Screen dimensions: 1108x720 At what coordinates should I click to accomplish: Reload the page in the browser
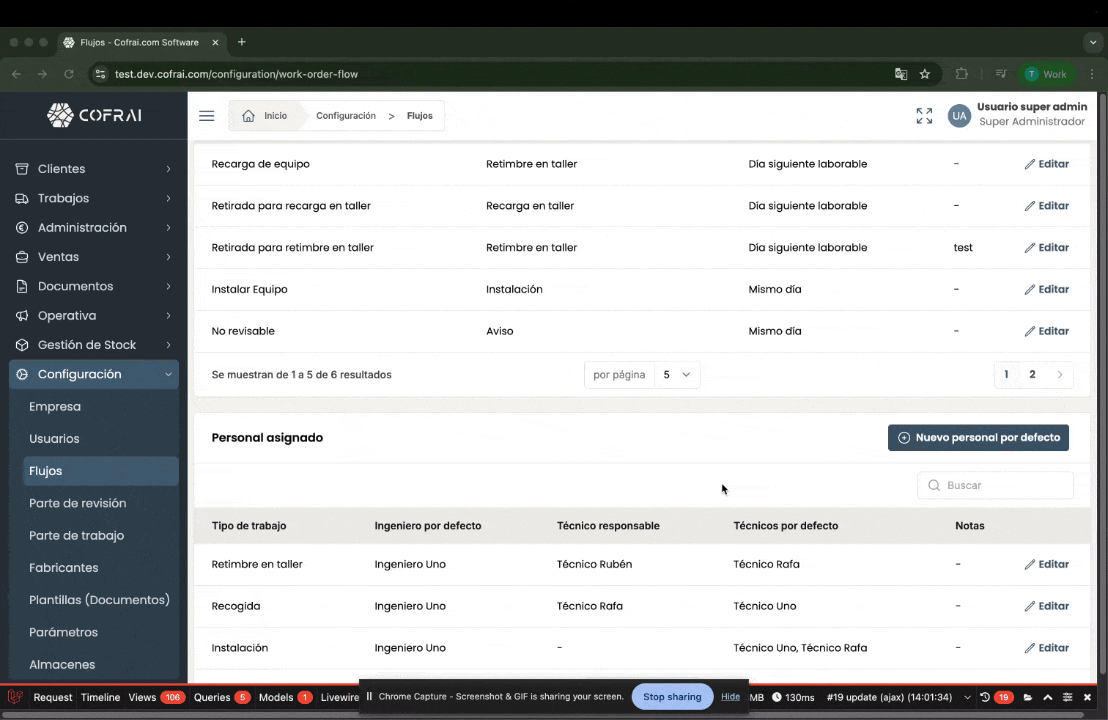pyautogui.click(x=69, y=74)
